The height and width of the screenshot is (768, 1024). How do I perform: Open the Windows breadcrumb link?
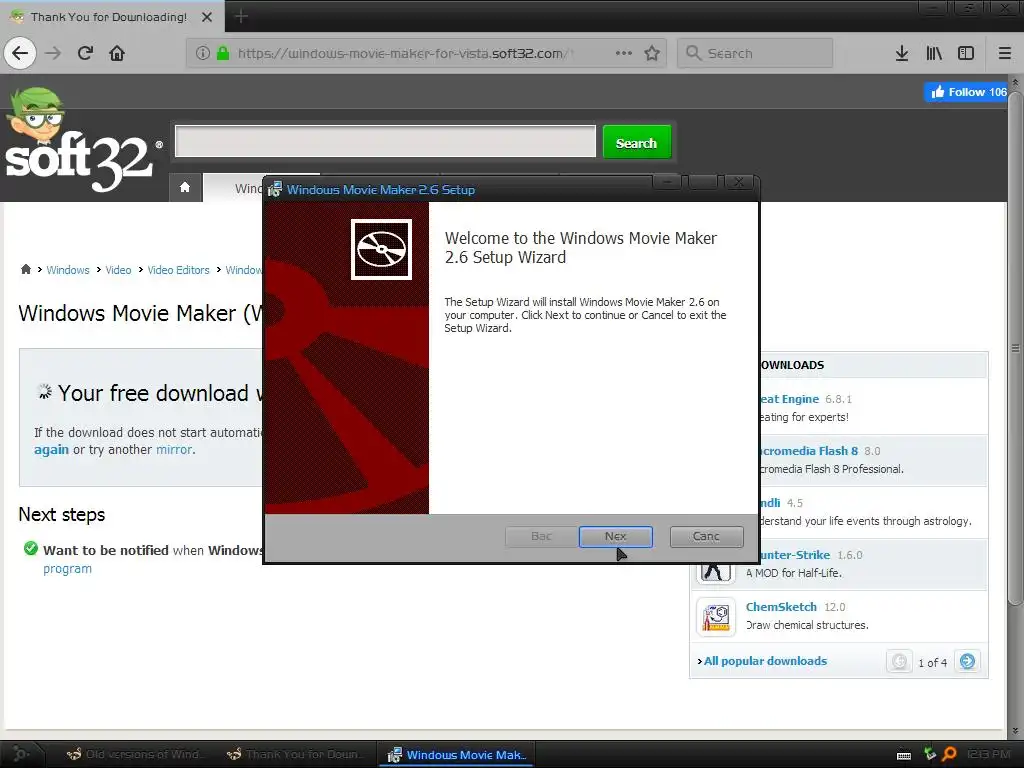click(x=68, y=270)
